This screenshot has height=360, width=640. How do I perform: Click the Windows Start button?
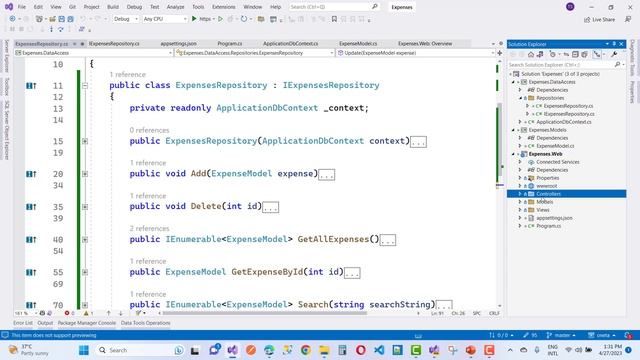click(x=84, y=350)
